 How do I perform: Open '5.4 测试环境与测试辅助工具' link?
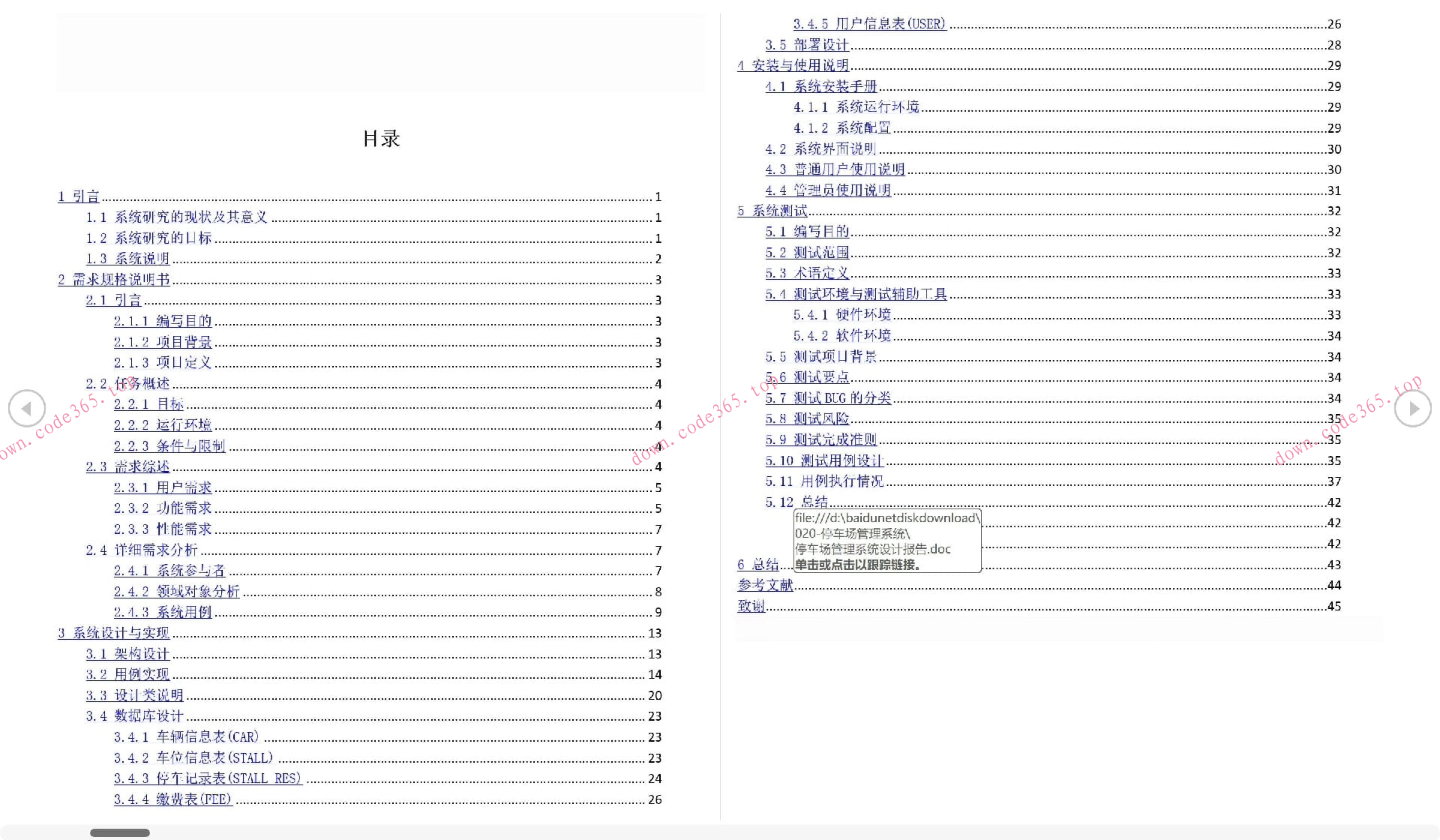coord(856,294)
